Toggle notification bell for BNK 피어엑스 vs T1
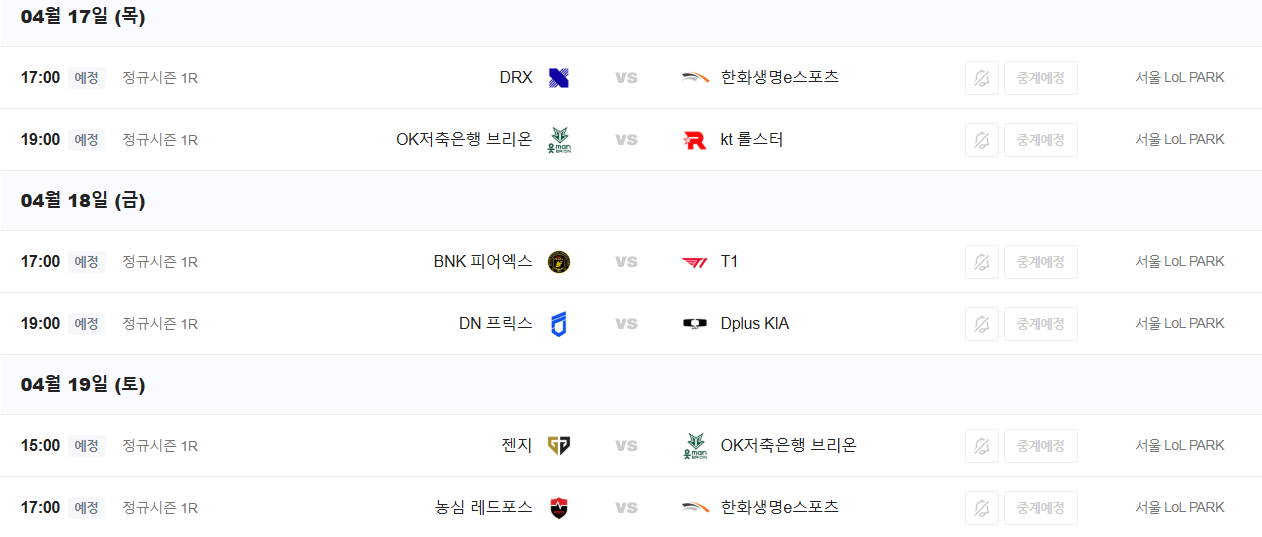The width and height of the screenshot is (1262, 537). [x=982, y=262]
